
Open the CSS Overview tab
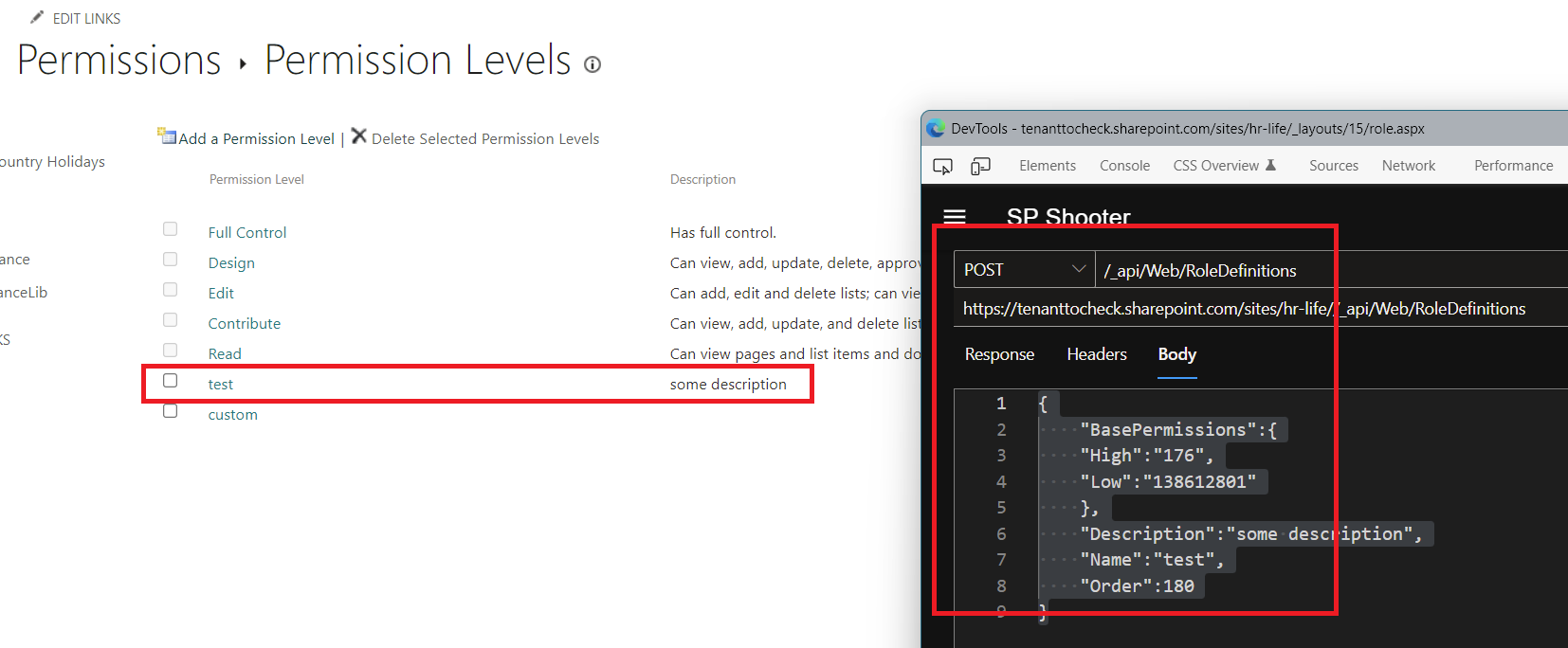1224,166
